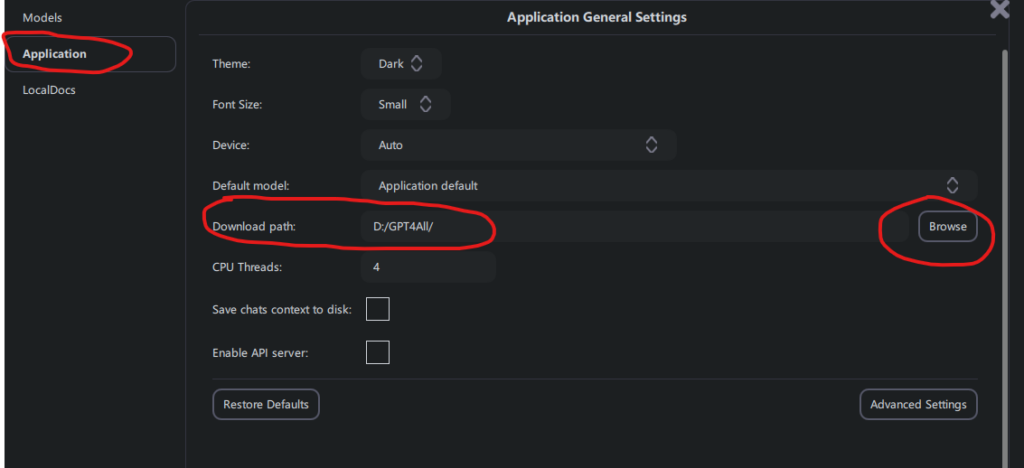Viewport: 1024px width, 468px height.
Task: Click the Theme dropdown's up-down arrow icon
Action: 417,64
